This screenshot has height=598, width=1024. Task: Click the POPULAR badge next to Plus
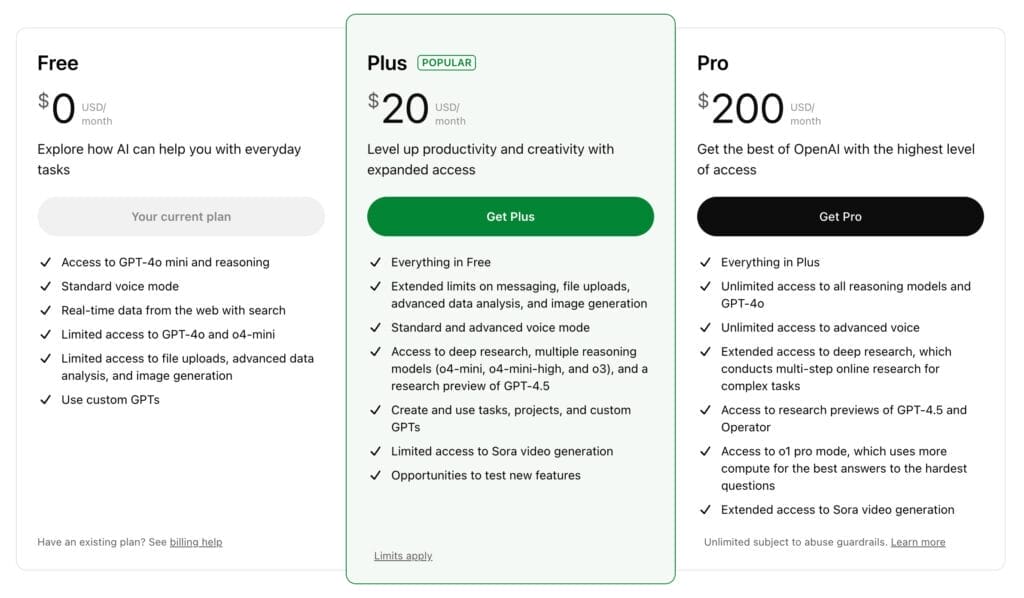point(447,63)
